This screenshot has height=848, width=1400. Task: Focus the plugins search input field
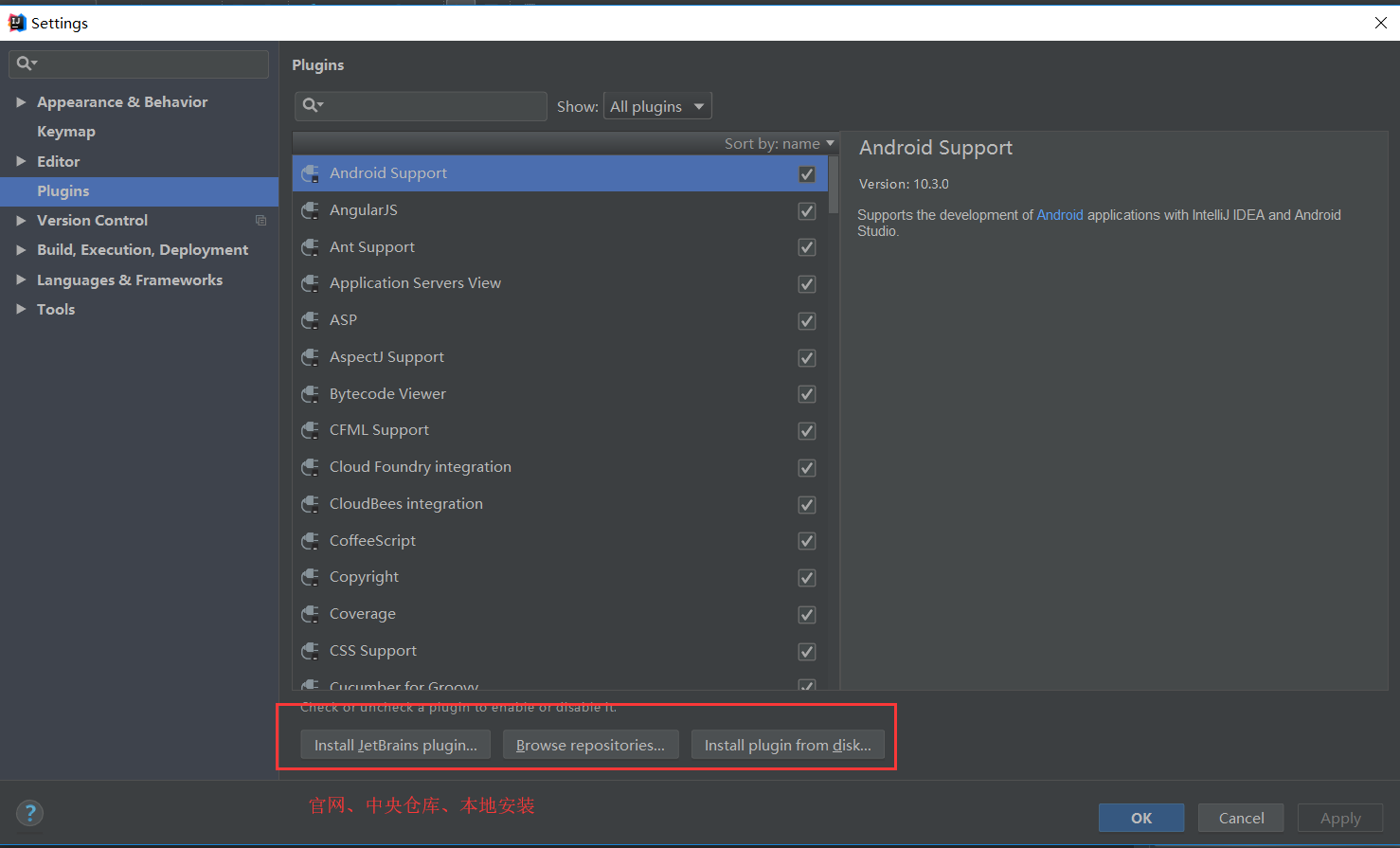[421, 106]
